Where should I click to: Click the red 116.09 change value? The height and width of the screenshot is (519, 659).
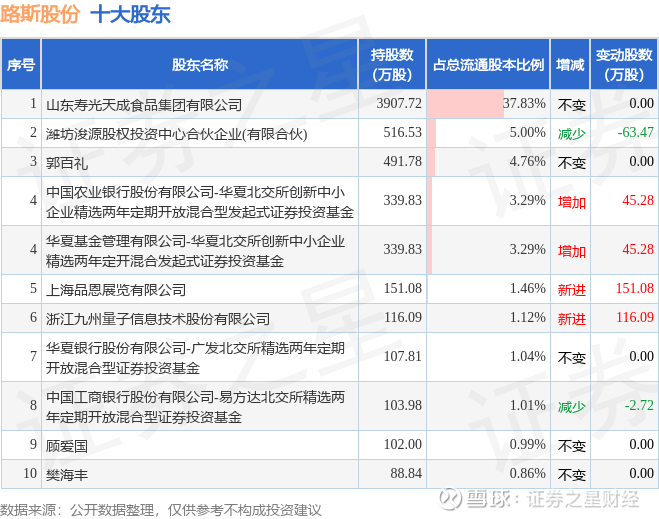pos(635,317)
